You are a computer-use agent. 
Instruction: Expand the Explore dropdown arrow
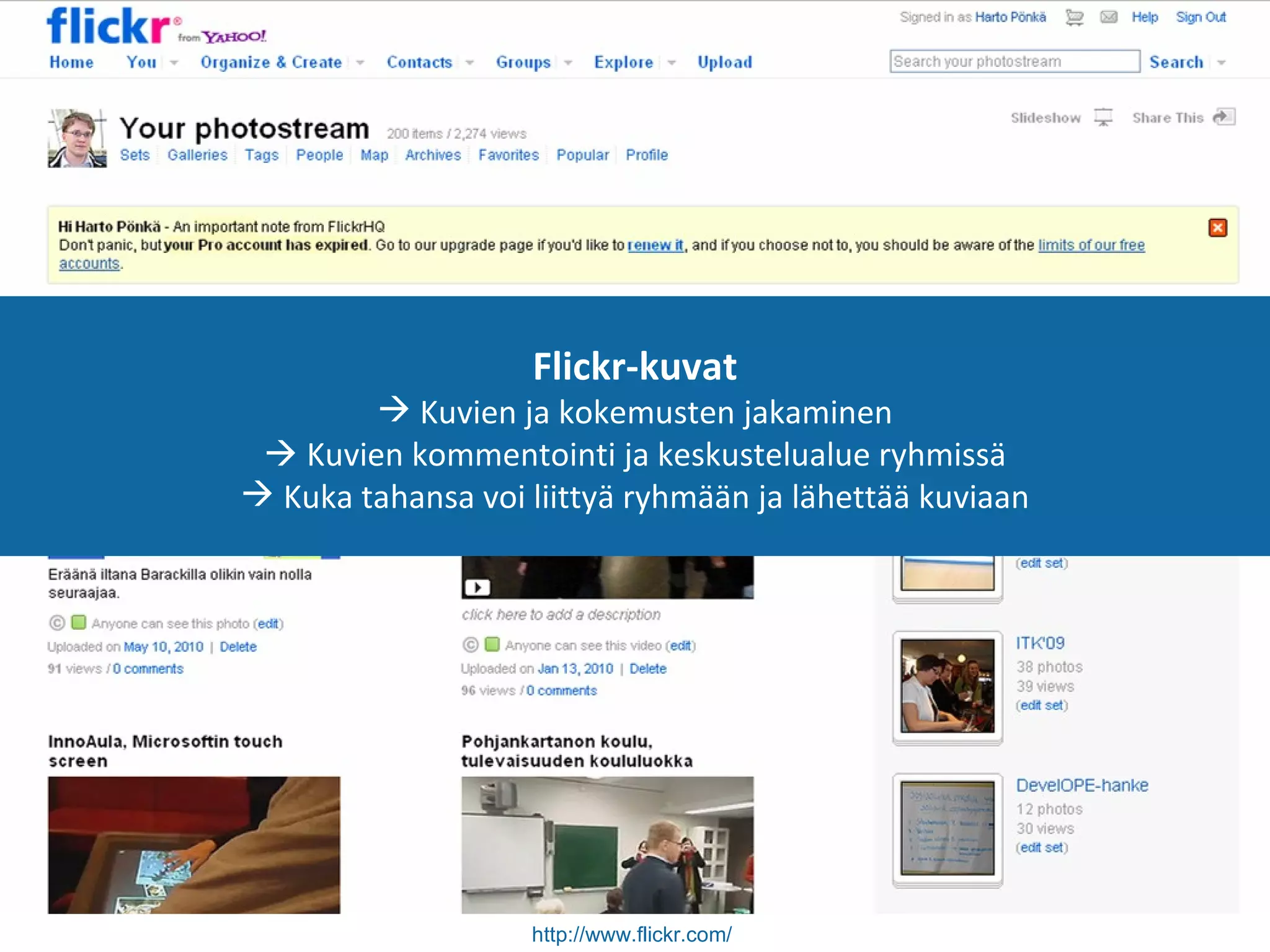(672, 63)
